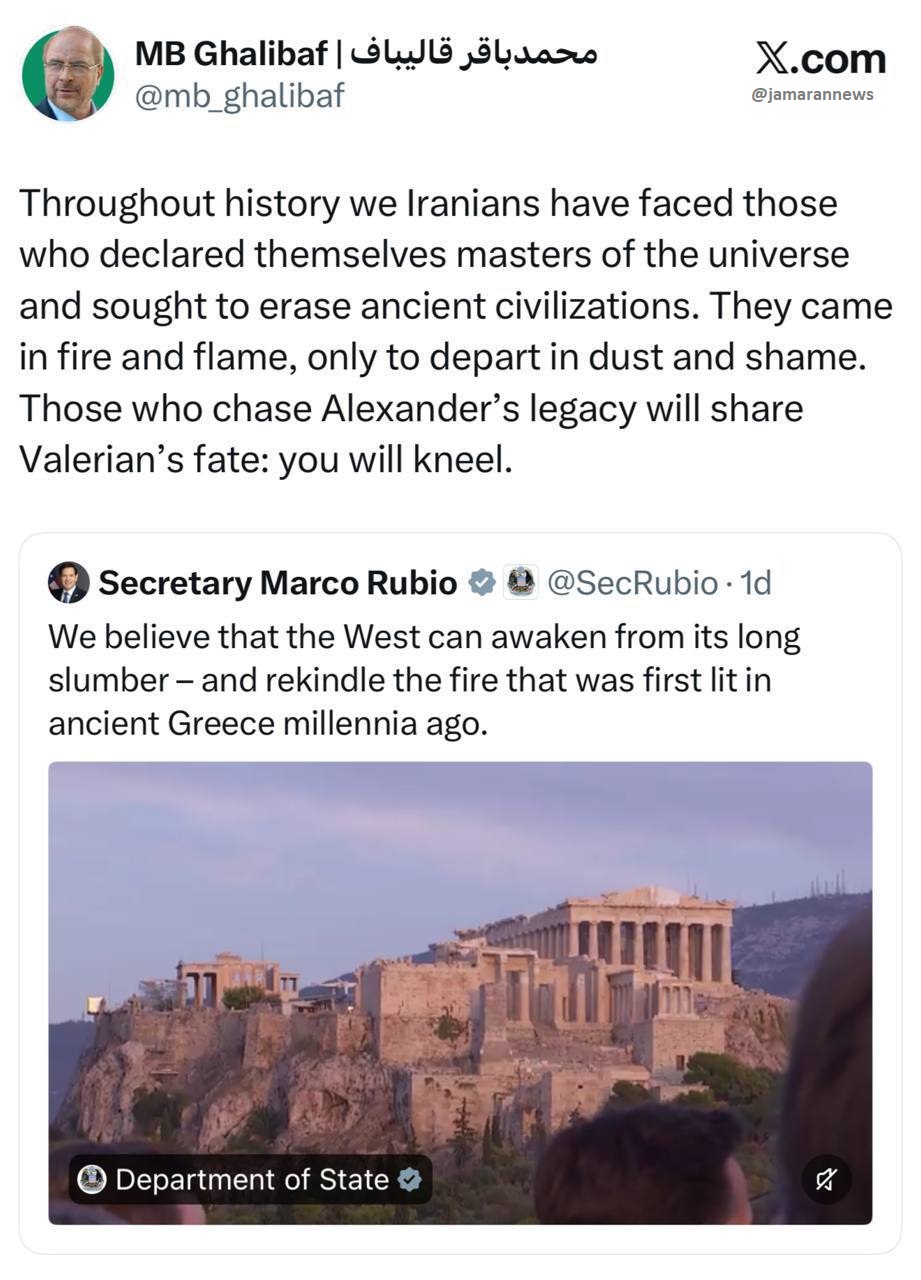The image size is (921, 1280).
Task: Play the Acropolis video thumbnail
Action: click(460, 992)
